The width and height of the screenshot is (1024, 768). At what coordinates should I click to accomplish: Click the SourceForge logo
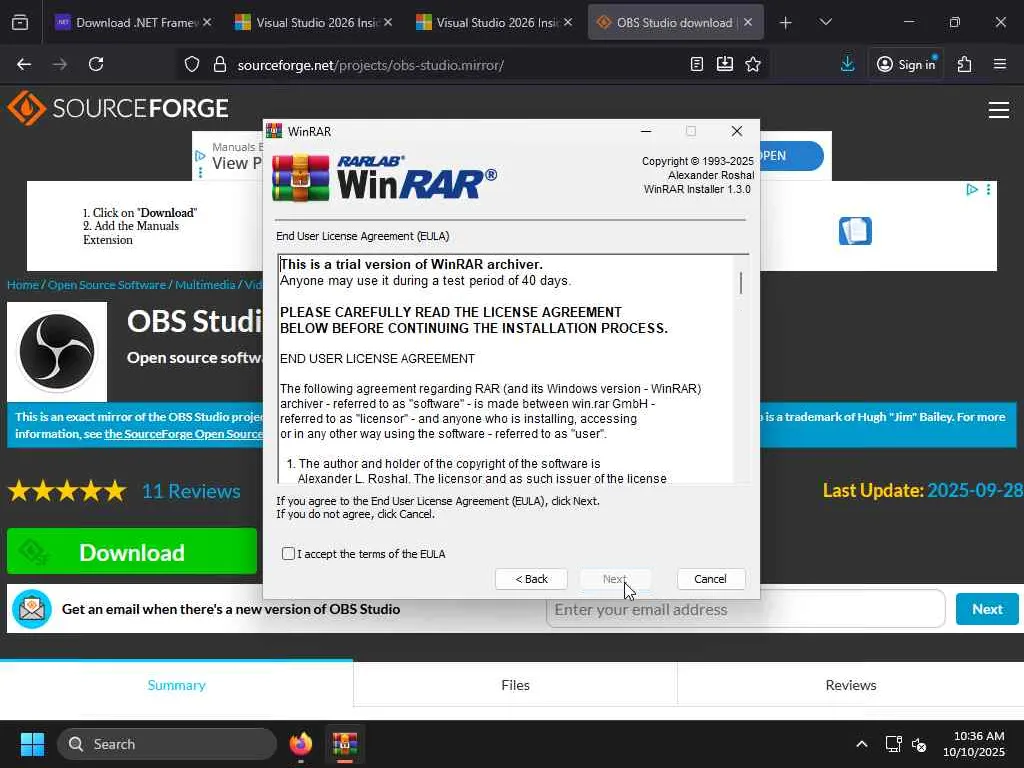tap(118, 108)
